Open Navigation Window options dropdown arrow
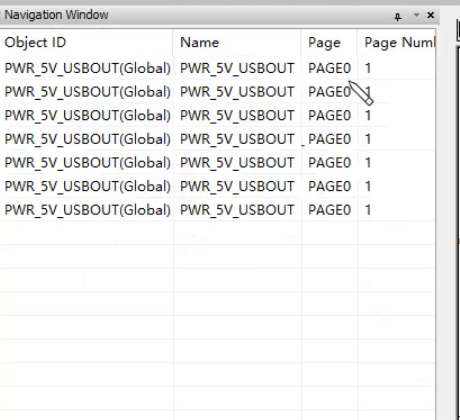460x420 pixels. click(x=416, y=15)
